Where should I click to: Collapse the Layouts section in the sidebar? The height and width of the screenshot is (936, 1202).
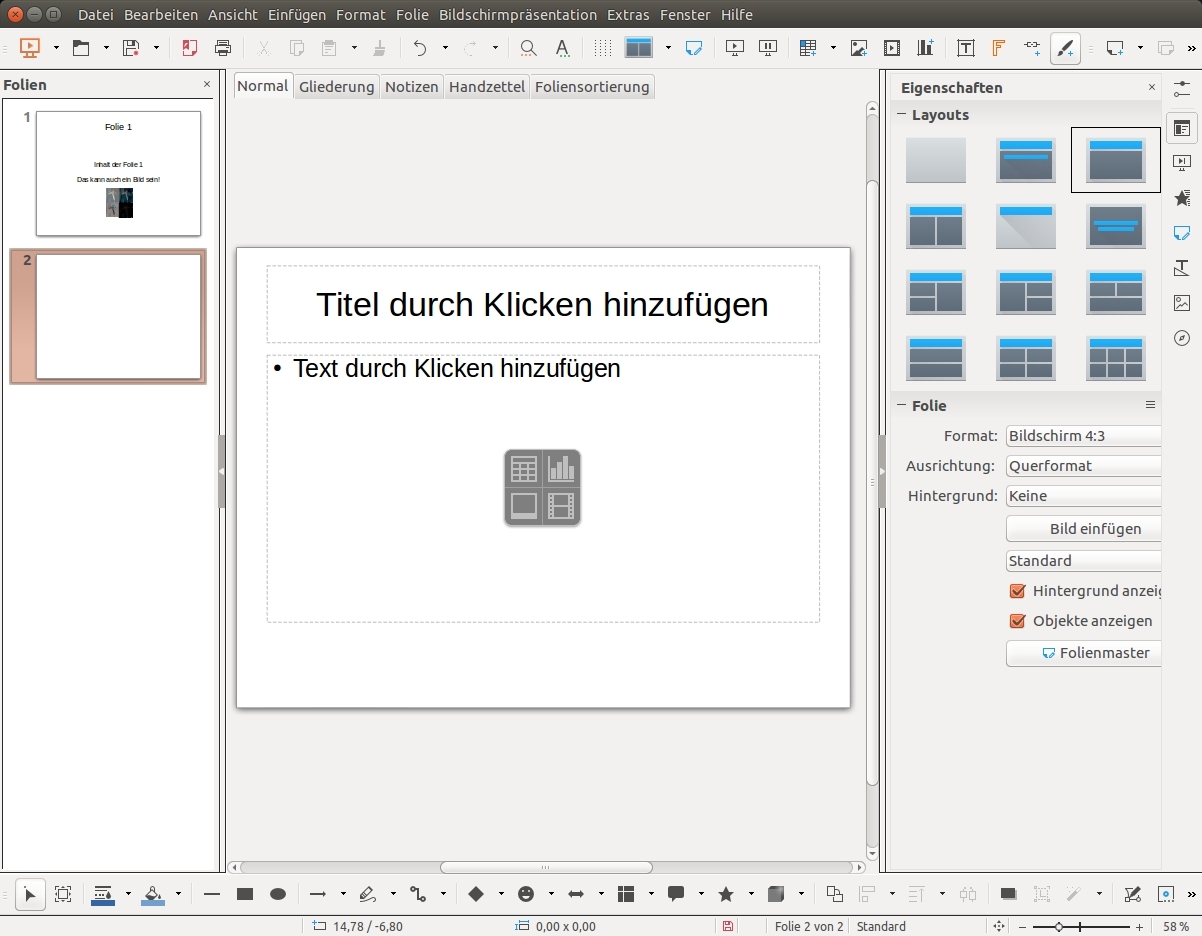pos(900,115)
